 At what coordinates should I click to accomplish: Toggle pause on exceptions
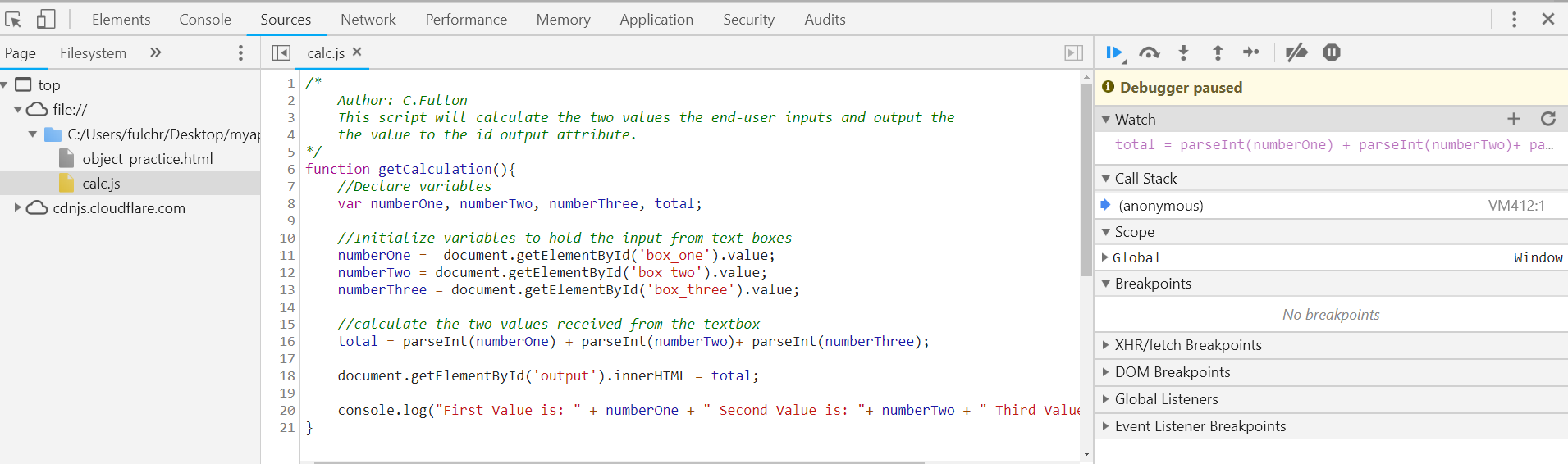(x=1332, y=52)
